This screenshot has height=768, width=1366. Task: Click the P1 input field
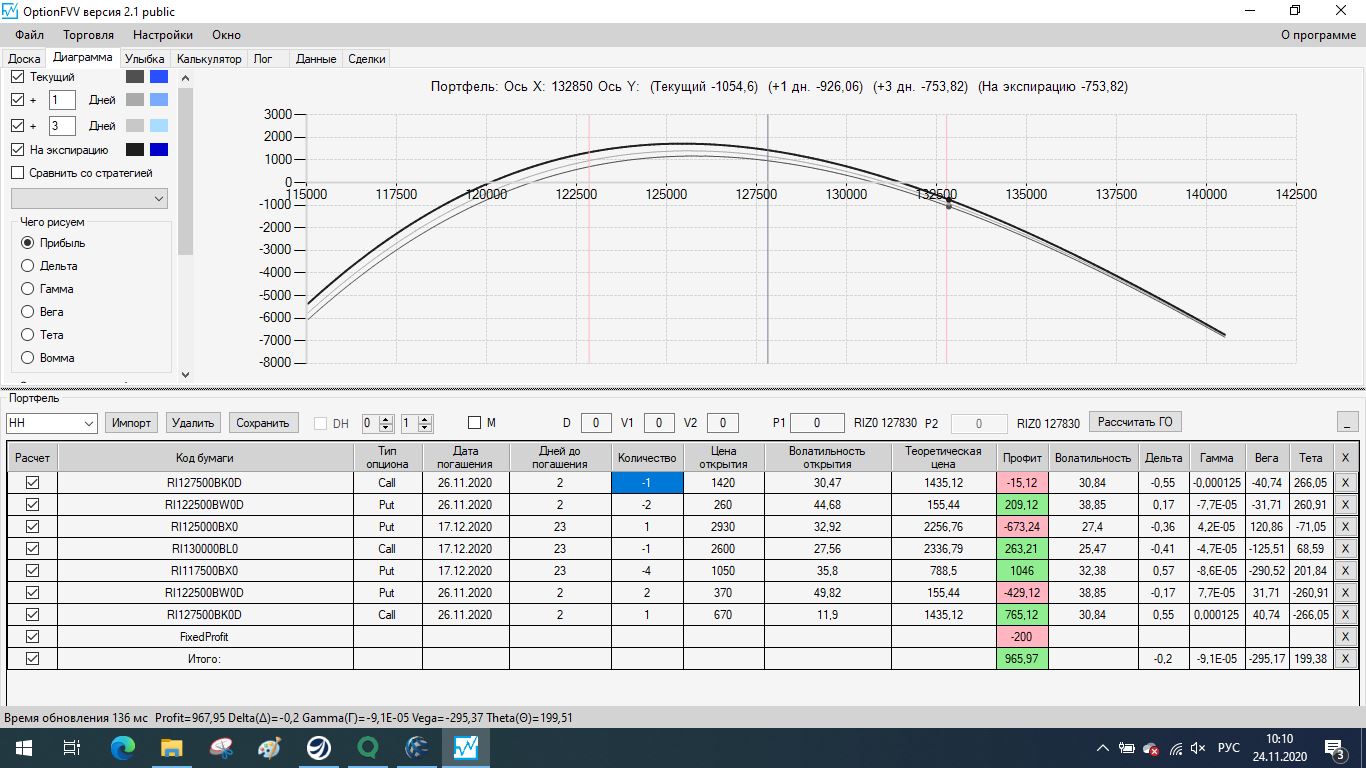click(817, 423)
